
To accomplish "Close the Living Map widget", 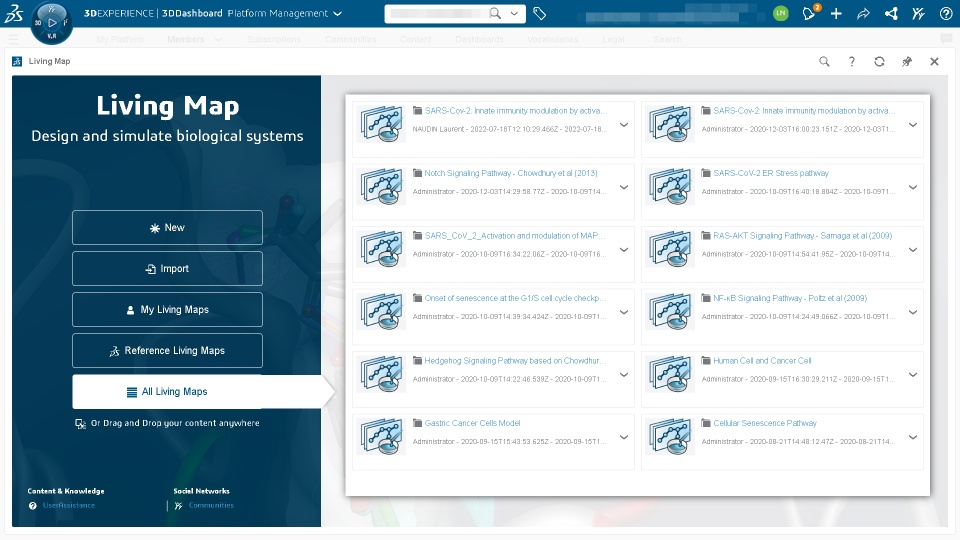I will click(x=934, y=61).
